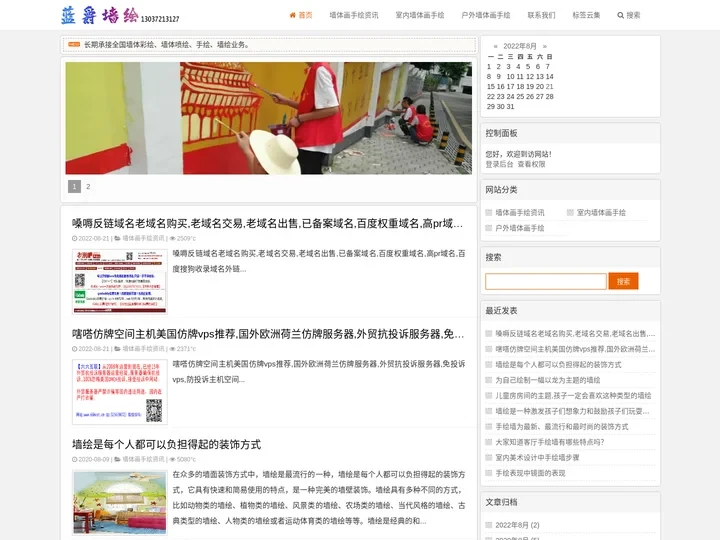Click thumbnail of the 嗓嘚反链域名 article
The width and height of the screenshot is (720, 540).
click(x=120, y=281)
